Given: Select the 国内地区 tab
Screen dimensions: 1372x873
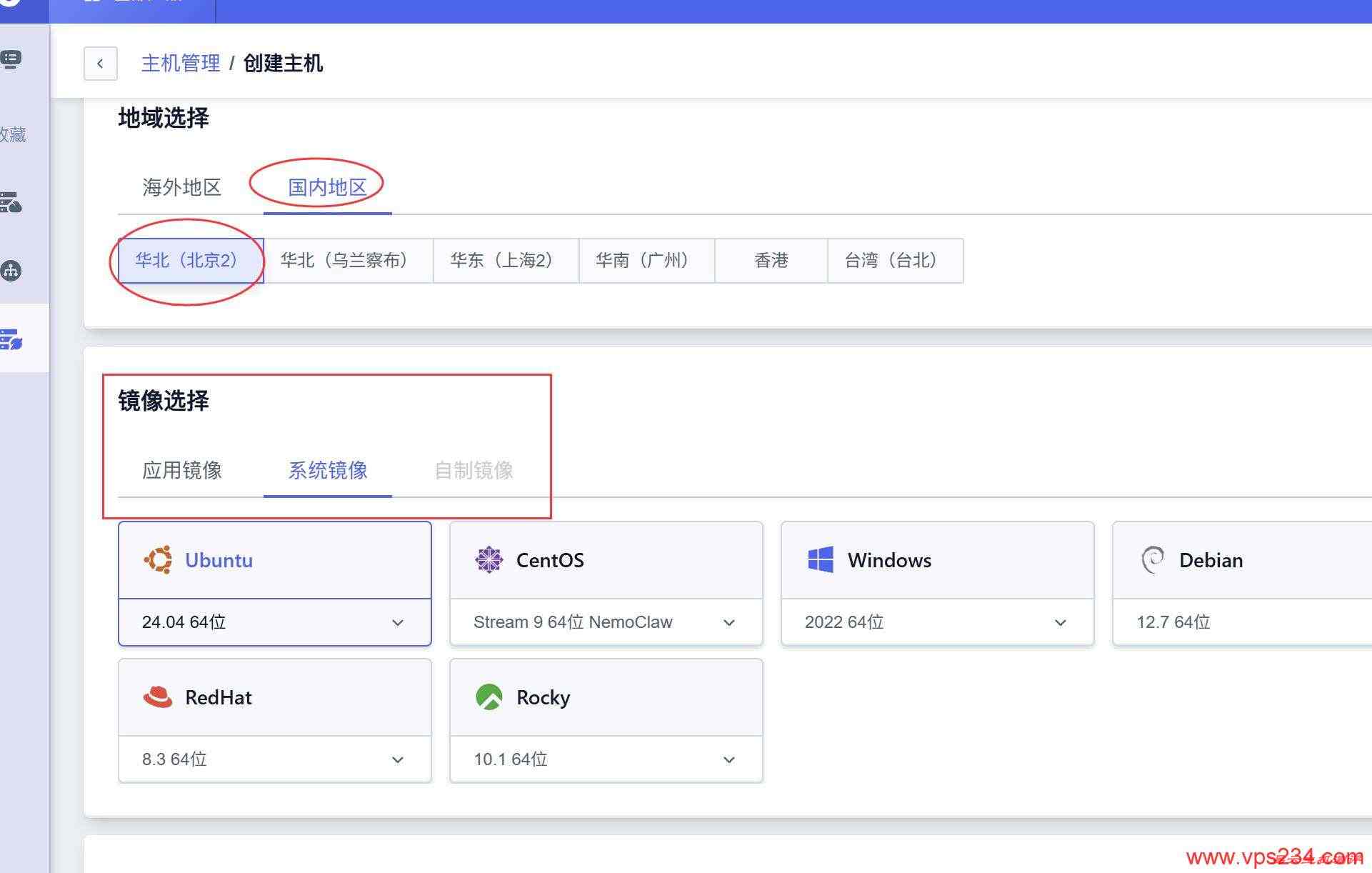Looking at the screenshot, I should tap(327, 187).
